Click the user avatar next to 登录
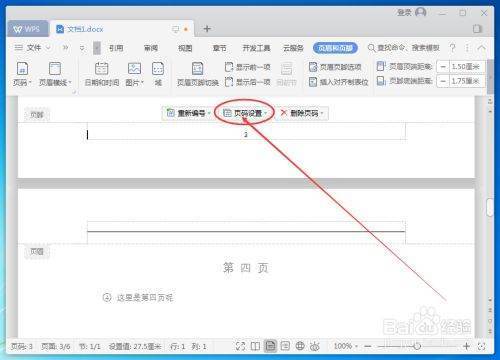500x360 pixels. pyautogui.click(x=421, y=12)
